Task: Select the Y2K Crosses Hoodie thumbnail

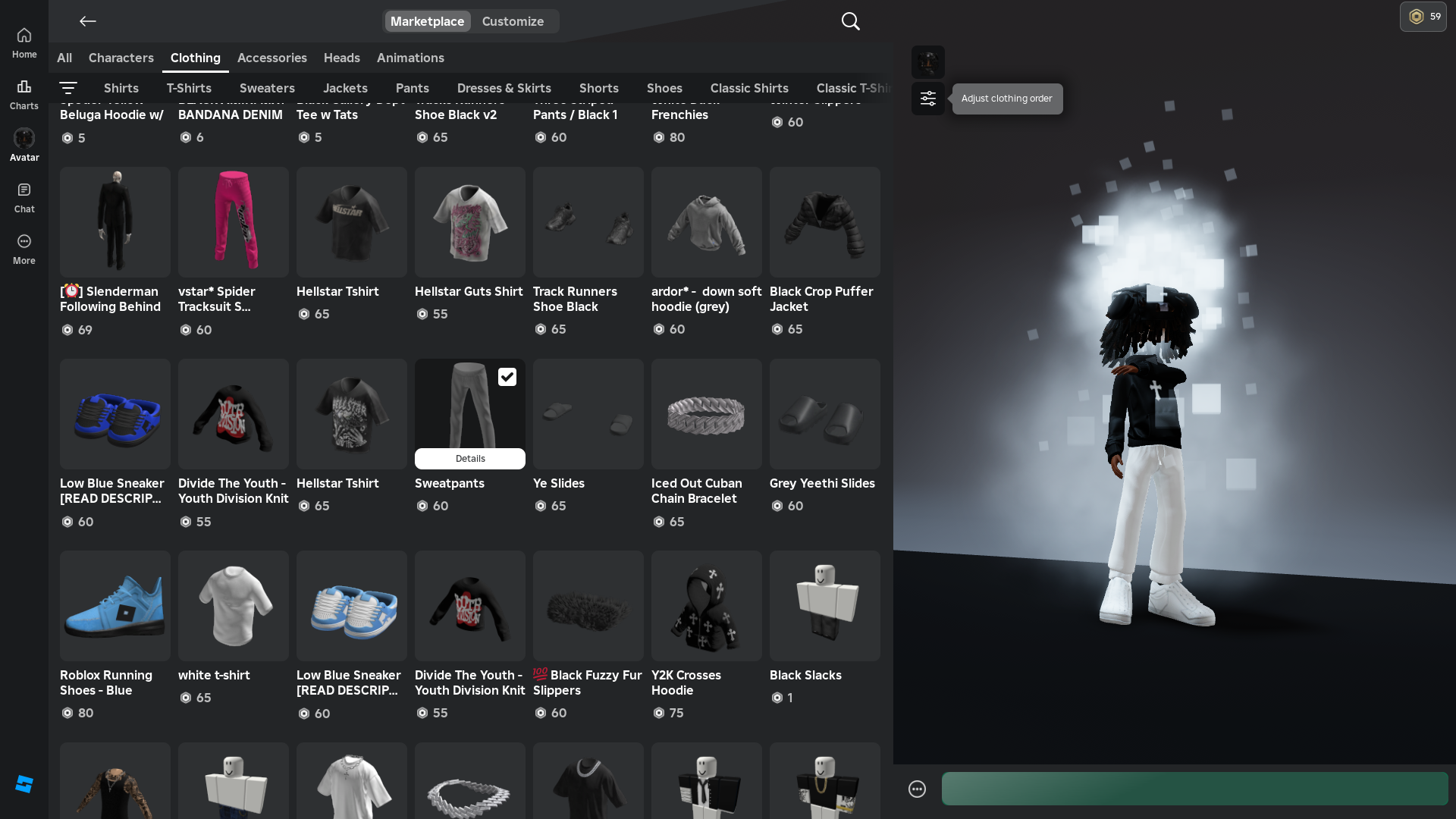Action: (x=706, y=605)
